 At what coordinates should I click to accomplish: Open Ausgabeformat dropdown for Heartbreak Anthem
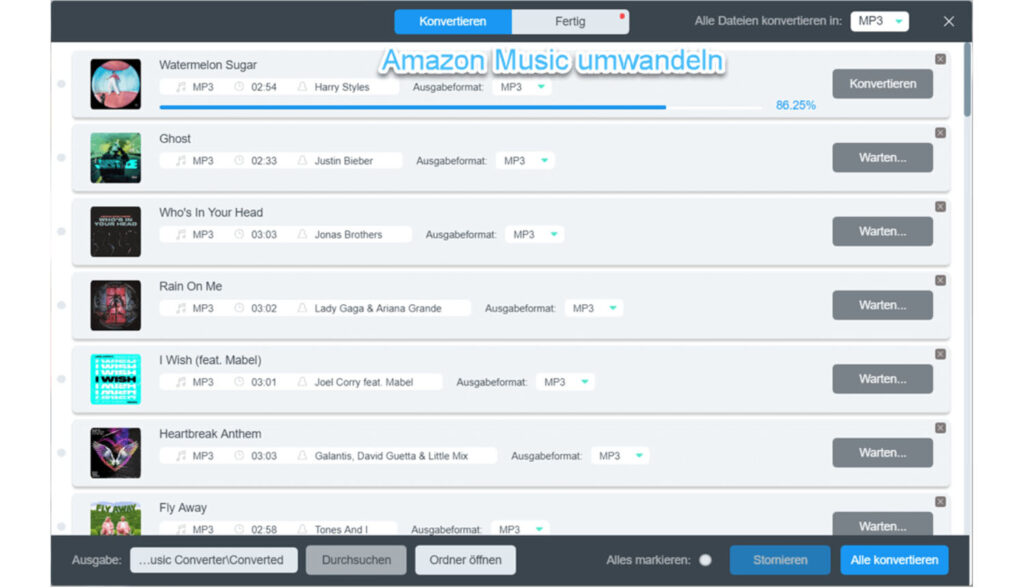point(620,456)
